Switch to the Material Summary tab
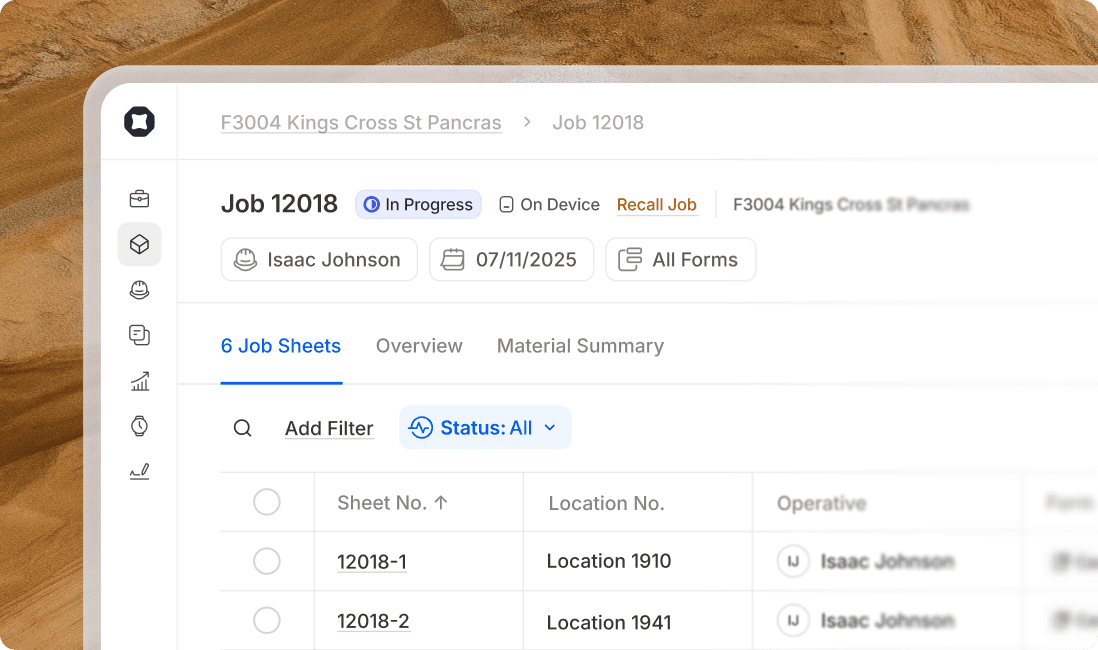 click(x=581, y=346)
